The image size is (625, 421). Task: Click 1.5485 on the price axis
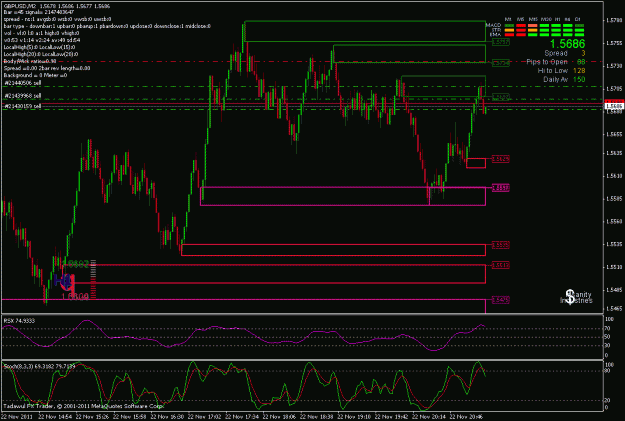pos(614,290)
